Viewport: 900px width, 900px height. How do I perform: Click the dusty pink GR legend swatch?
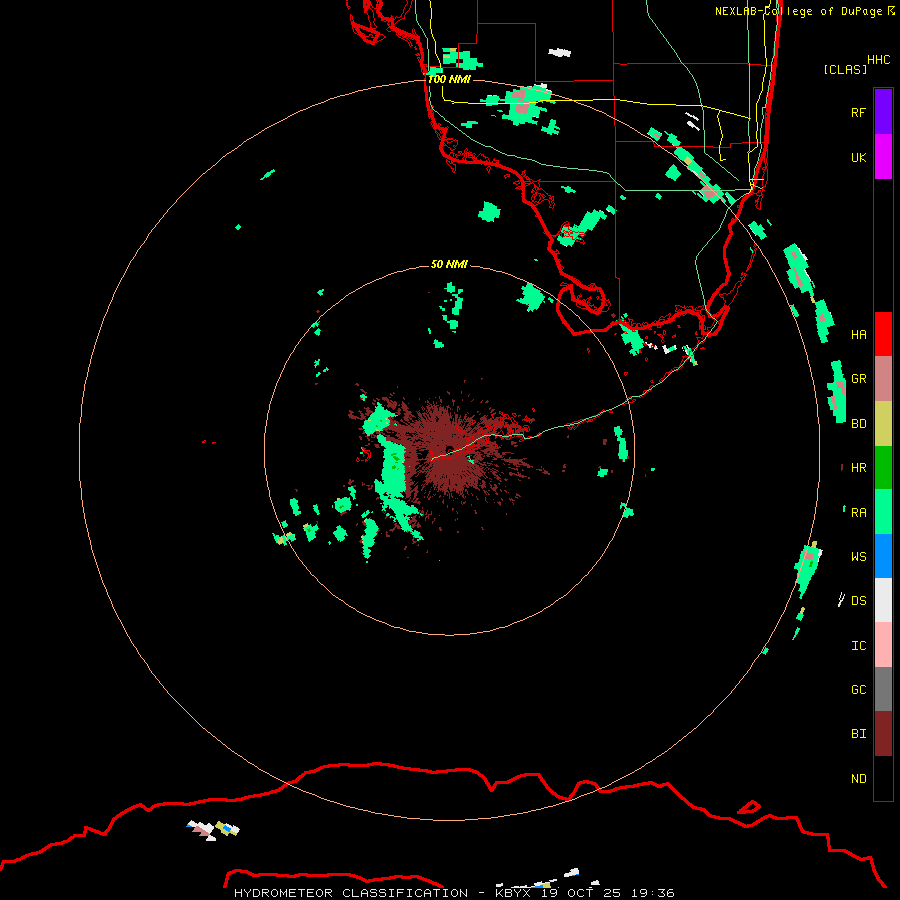pos(883,379)
